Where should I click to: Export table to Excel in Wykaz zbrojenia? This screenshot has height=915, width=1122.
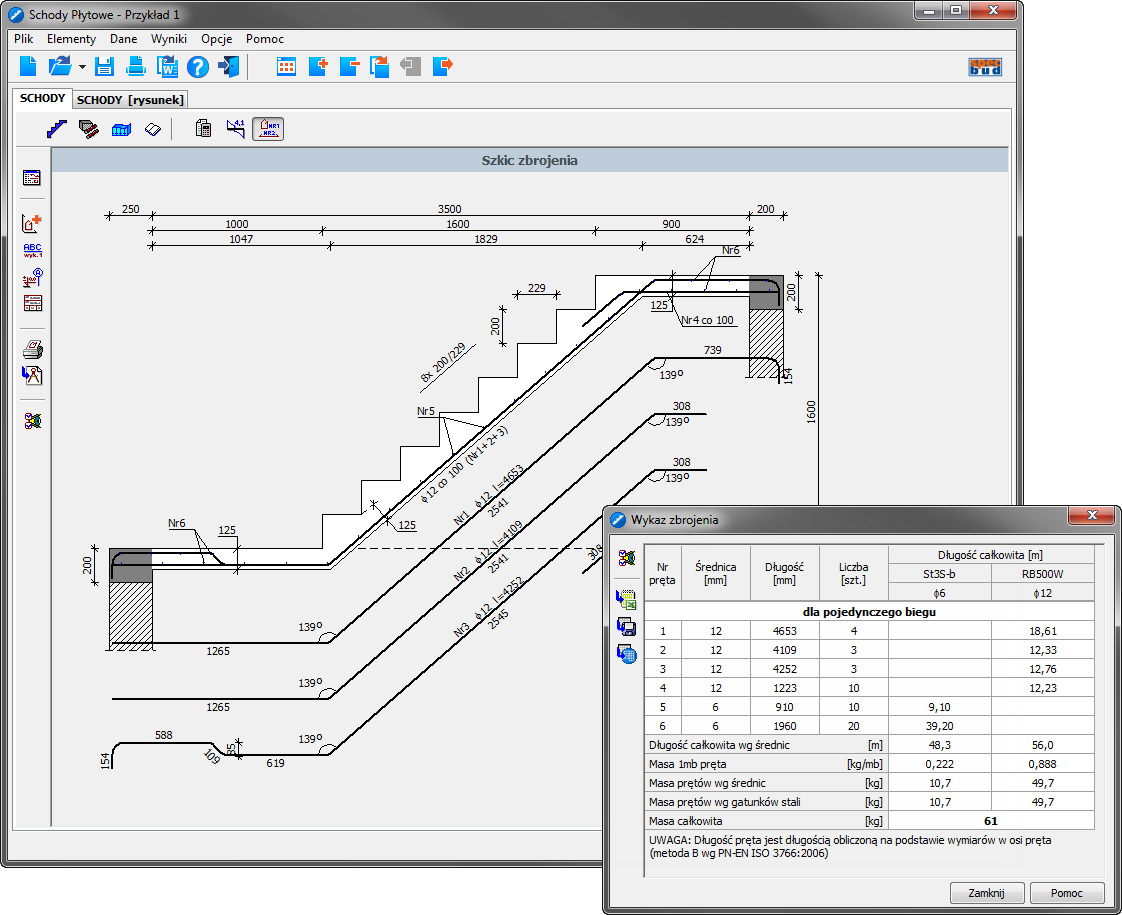pyautogui.click(x=627, y=600)
